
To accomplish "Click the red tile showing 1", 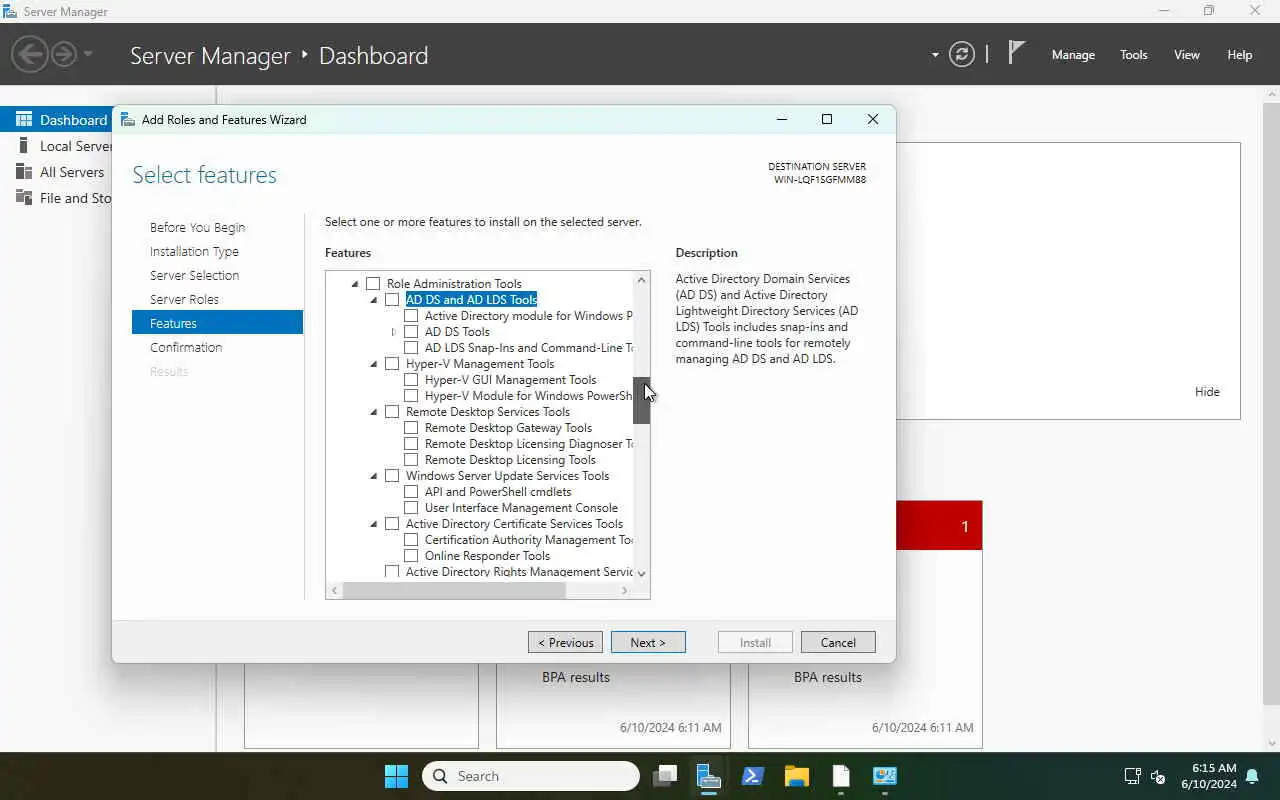I will (x=939, y=526).
